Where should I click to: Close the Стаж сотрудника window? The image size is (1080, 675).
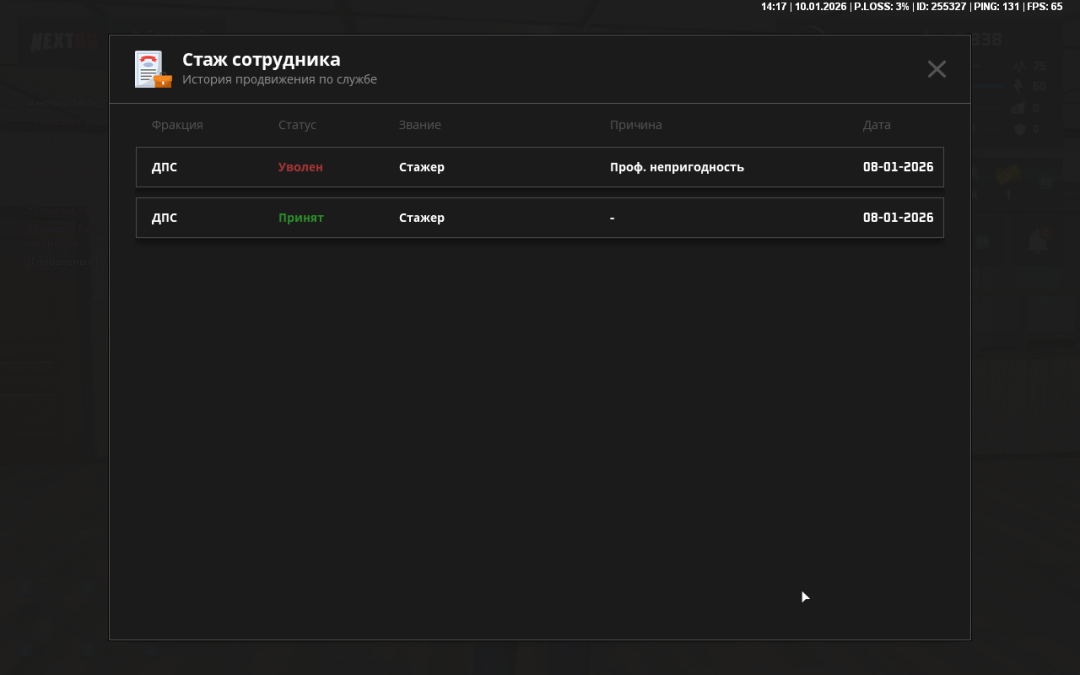(936, 69)
